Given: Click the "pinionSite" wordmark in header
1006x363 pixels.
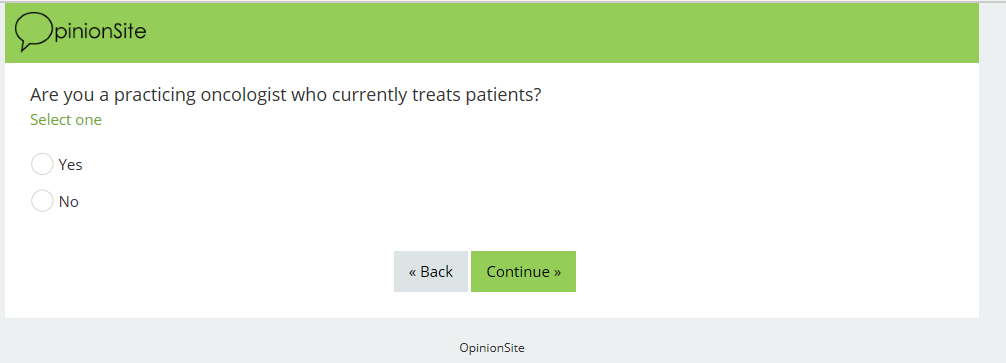Looking at the screenshot, I should click(x=100, y=31).
